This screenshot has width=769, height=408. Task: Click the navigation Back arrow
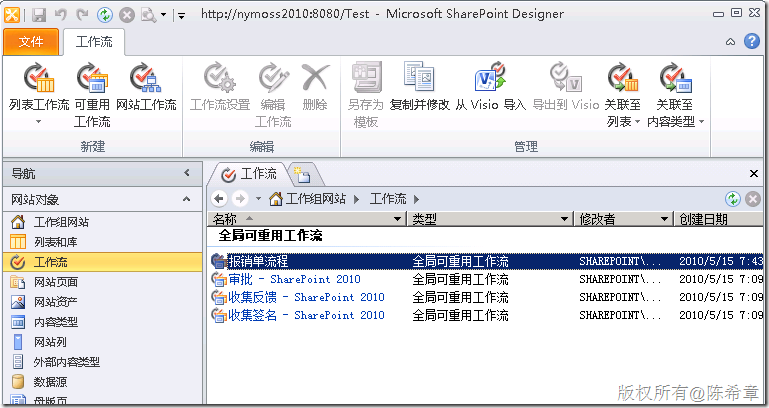219,199
